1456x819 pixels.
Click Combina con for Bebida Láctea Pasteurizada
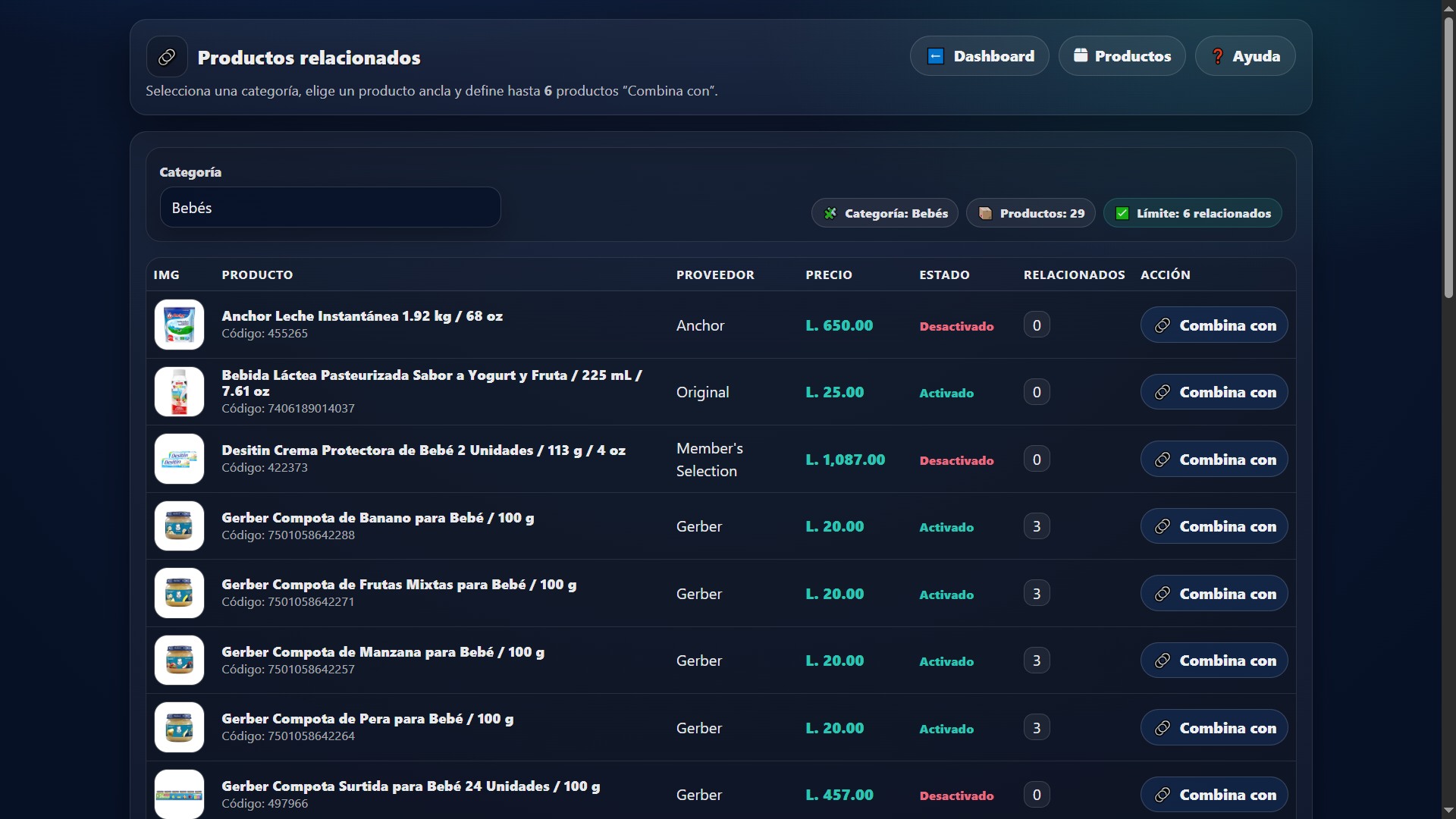pos(1213,392)
